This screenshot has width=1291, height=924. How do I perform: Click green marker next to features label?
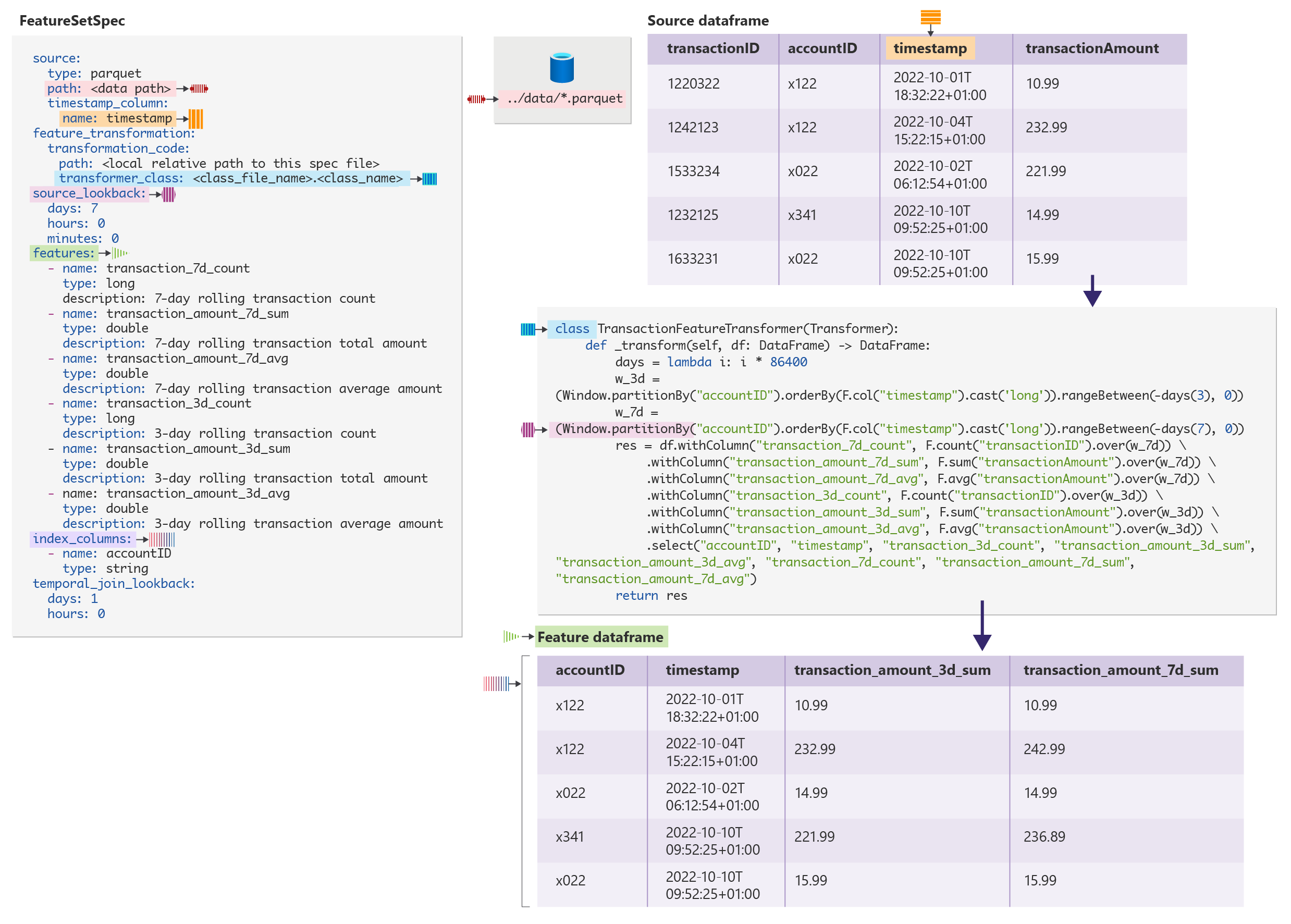click(x=120, y=253)
